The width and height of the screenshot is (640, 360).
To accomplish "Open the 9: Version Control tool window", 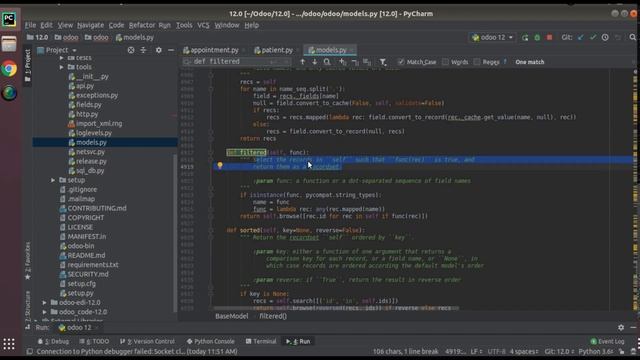I will tap(147, 341).
